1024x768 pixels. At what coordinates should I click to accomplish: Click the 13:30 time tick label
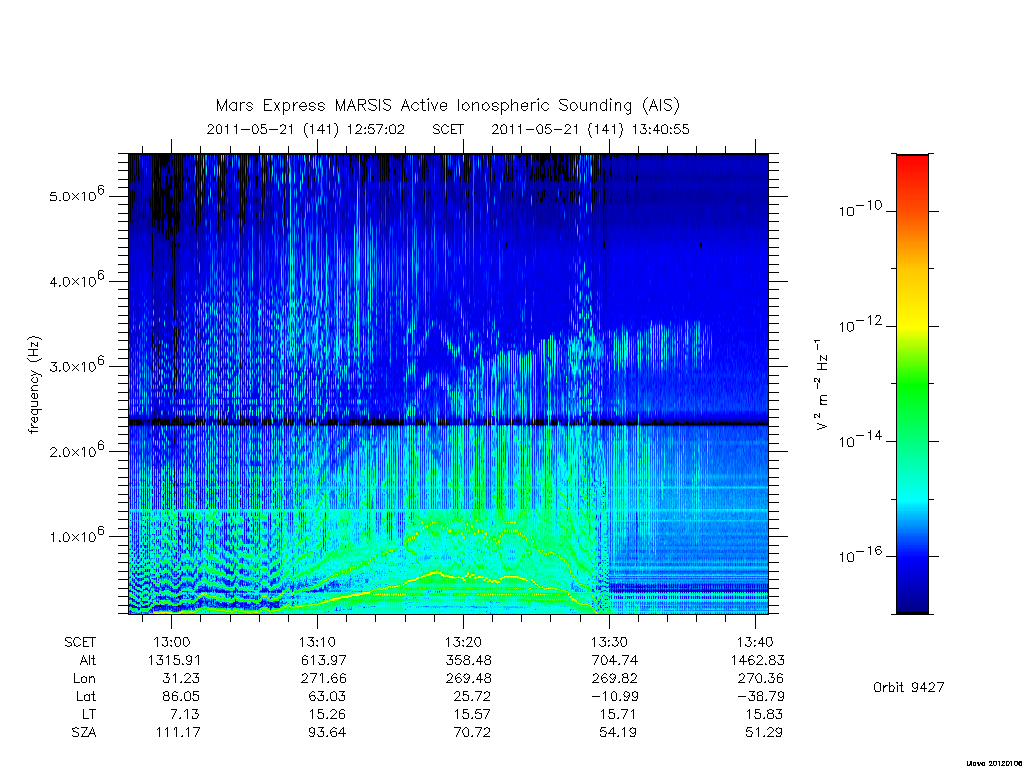click(609, 642)
